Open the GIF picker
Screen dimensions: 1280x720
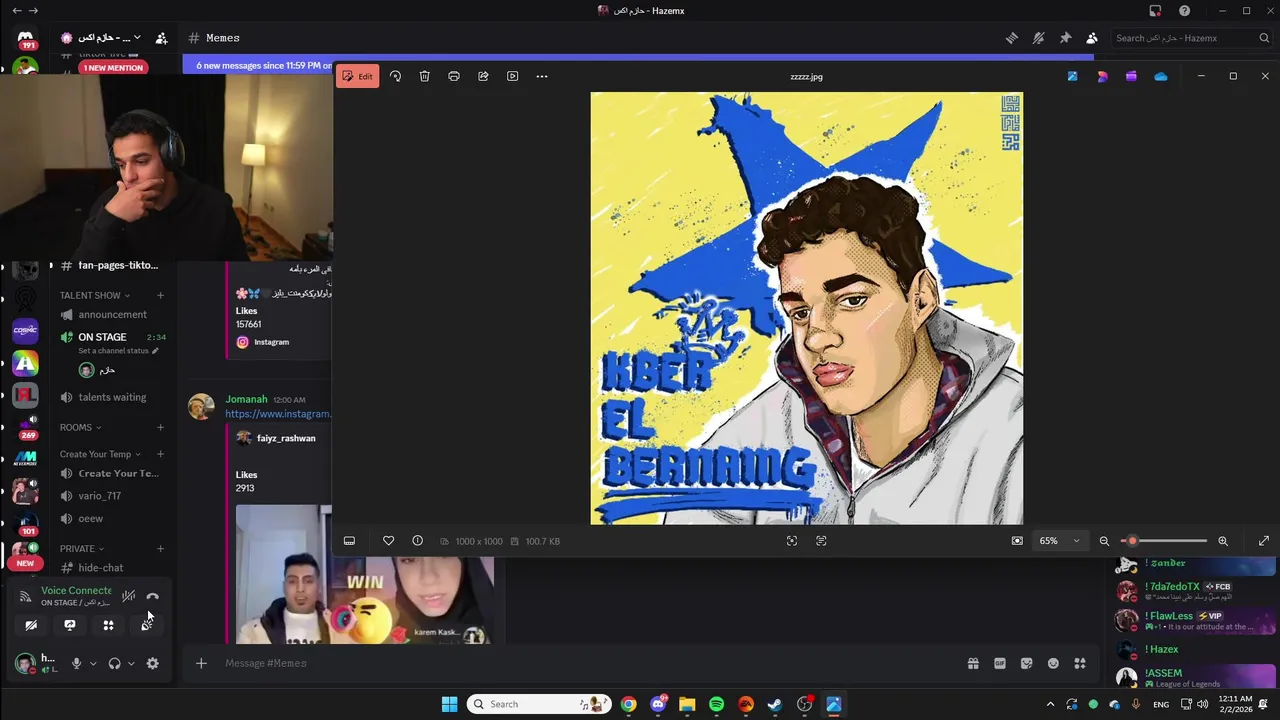pyautogui.click(x=999, y=663)
